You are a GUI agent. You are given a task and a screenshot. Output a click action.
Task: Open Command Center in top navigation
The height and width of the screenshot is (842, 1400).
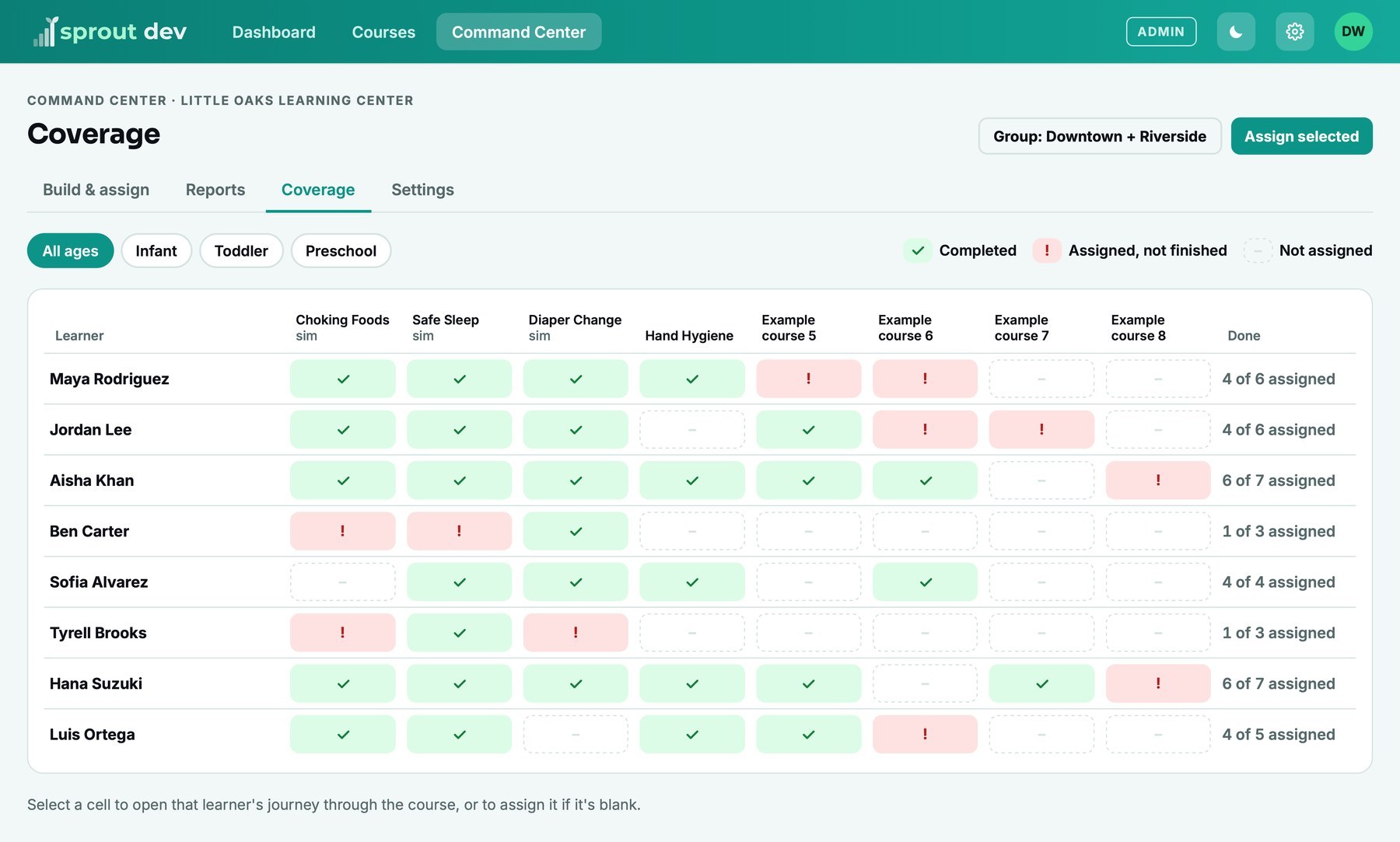(x=519, y=32)
